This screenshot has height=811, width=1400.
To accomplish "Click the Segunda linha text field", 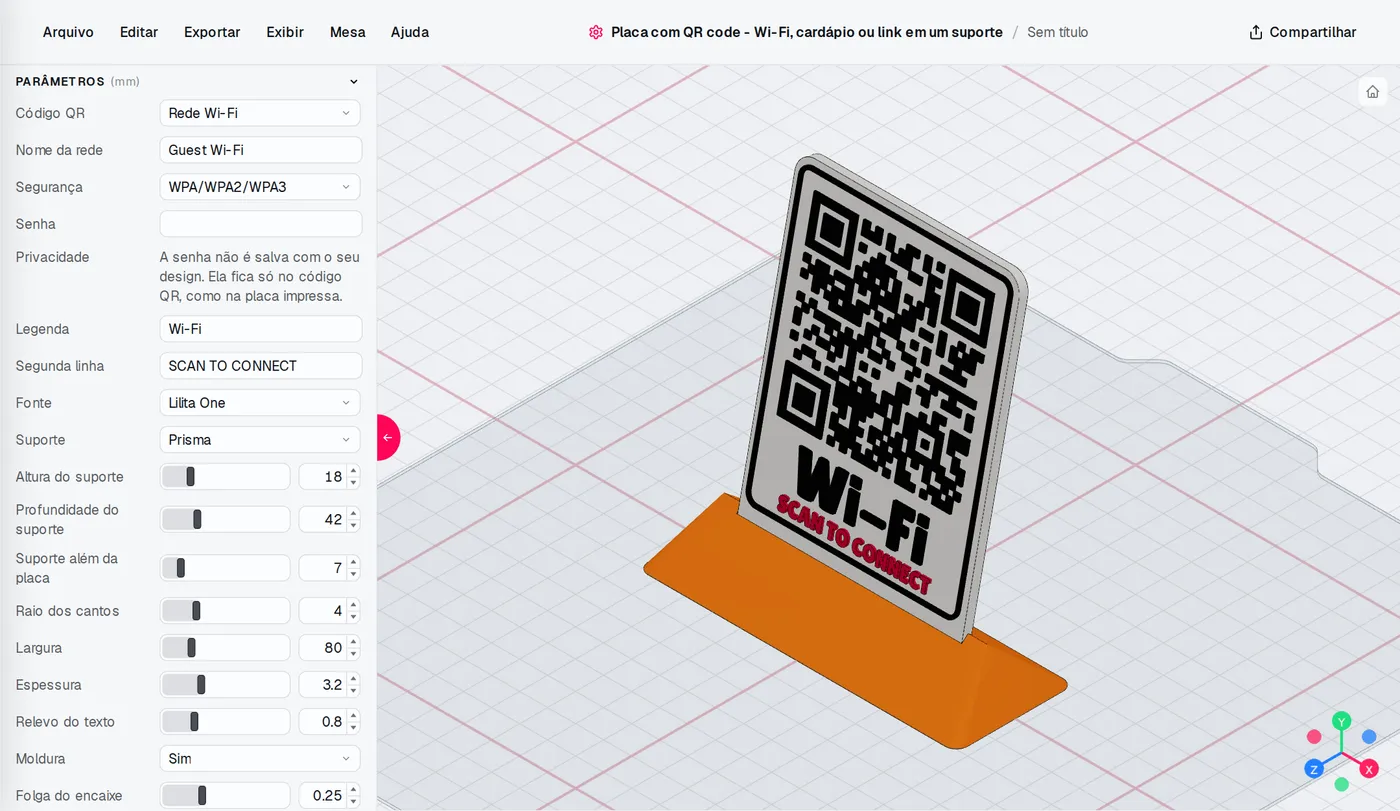I will (260, 366).
